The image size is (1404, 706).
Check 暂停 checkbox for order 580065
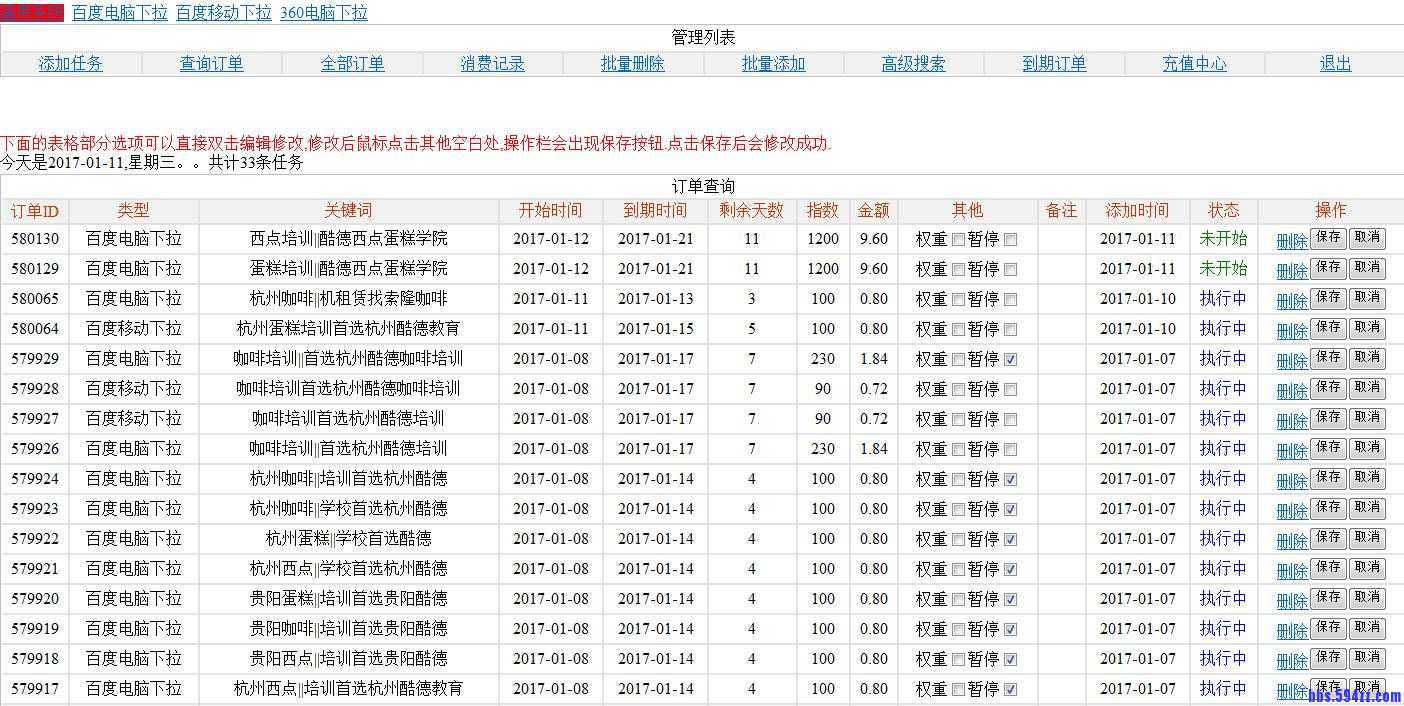[x=1012, y=298]
